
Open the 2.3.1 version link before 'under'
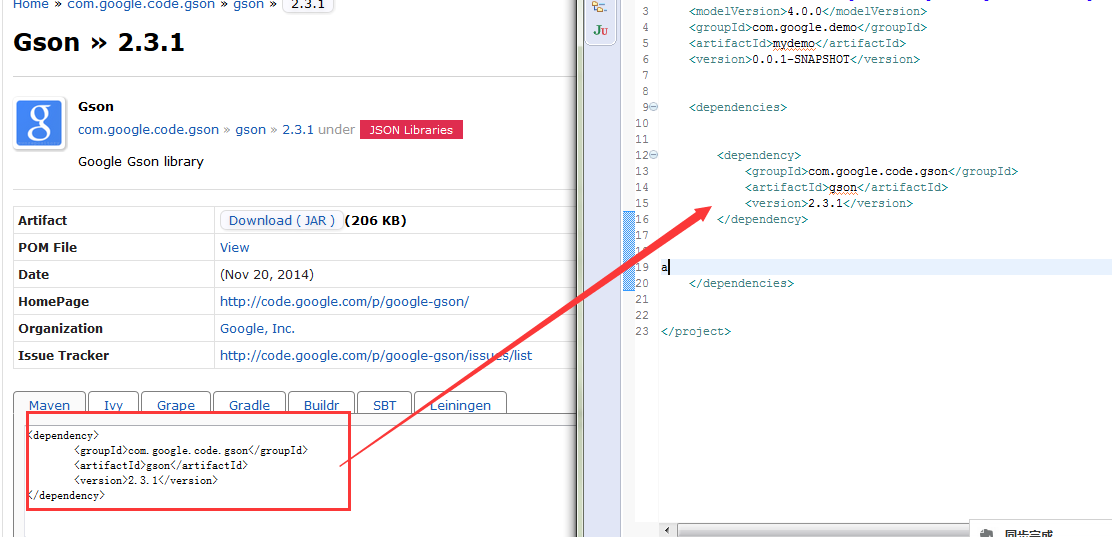tap(298, 130)
